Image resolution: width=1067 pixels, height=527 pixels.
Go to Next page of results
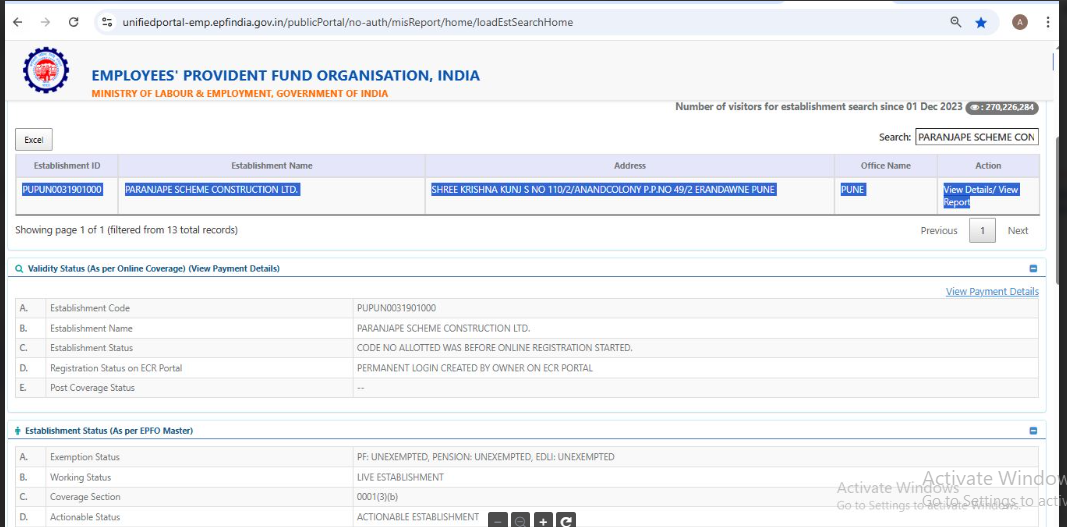pos(1017,231)
